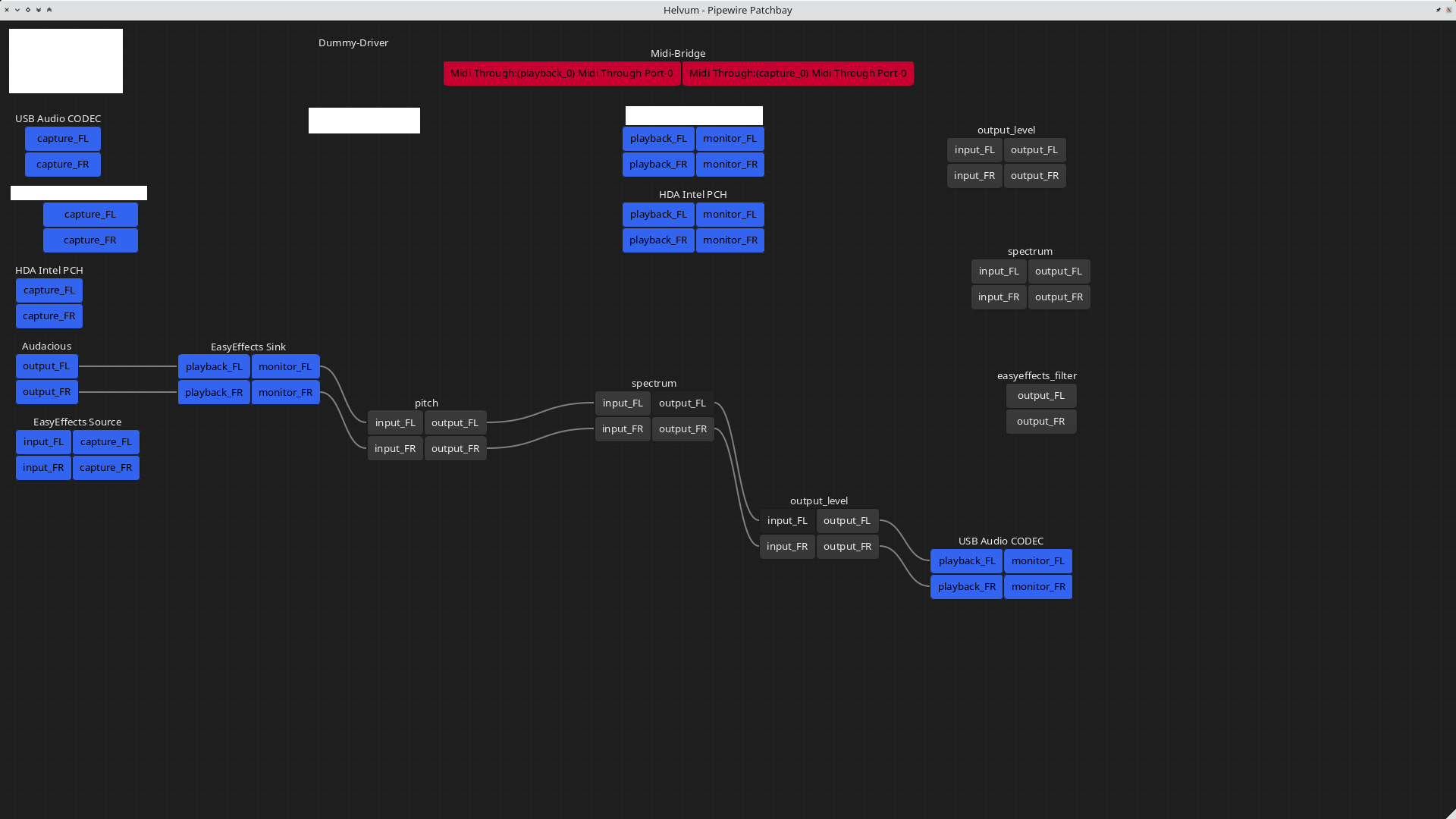Select Midi Through capture_0 red port

(x=798, y=74)
